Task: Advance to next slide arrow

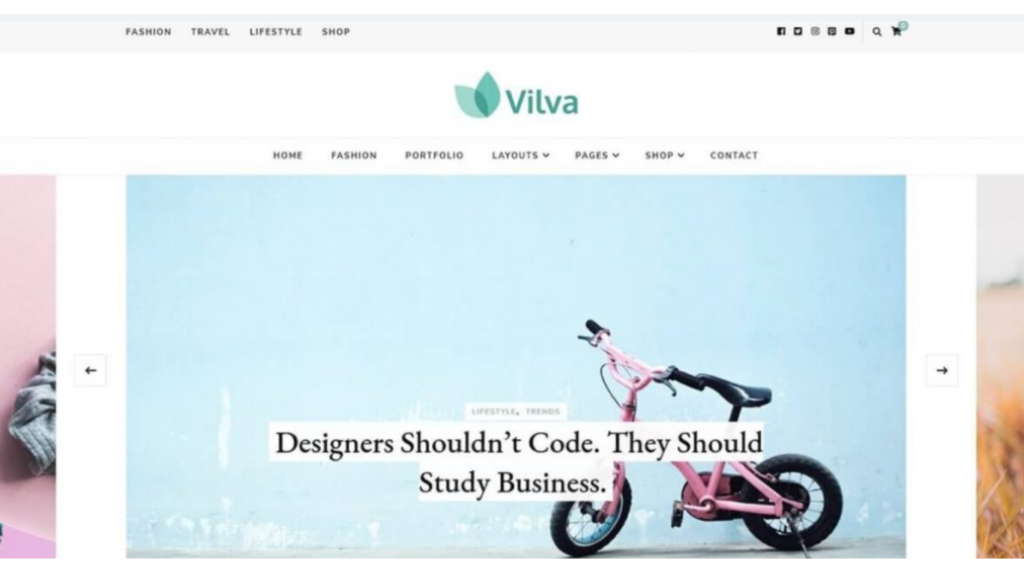Action: click(942, 370)
